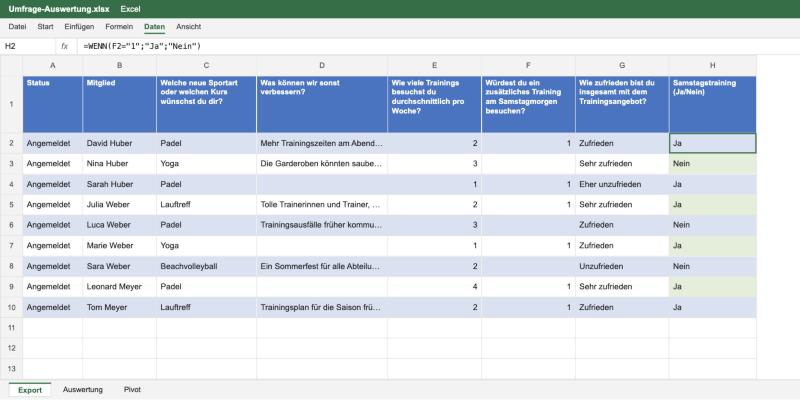
Task: Click 'Ein Sommerfest für alle' cell
Action: pyautogui.click(x=322, y=266)
